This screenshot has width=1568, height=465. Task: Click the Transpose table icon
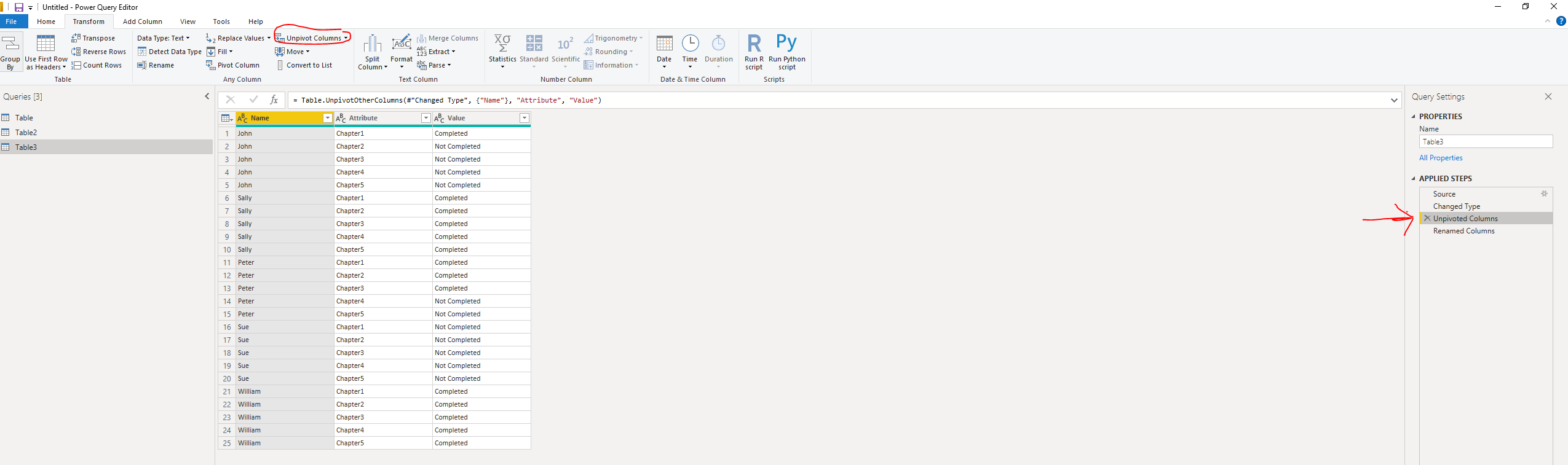tap(76, 38)
